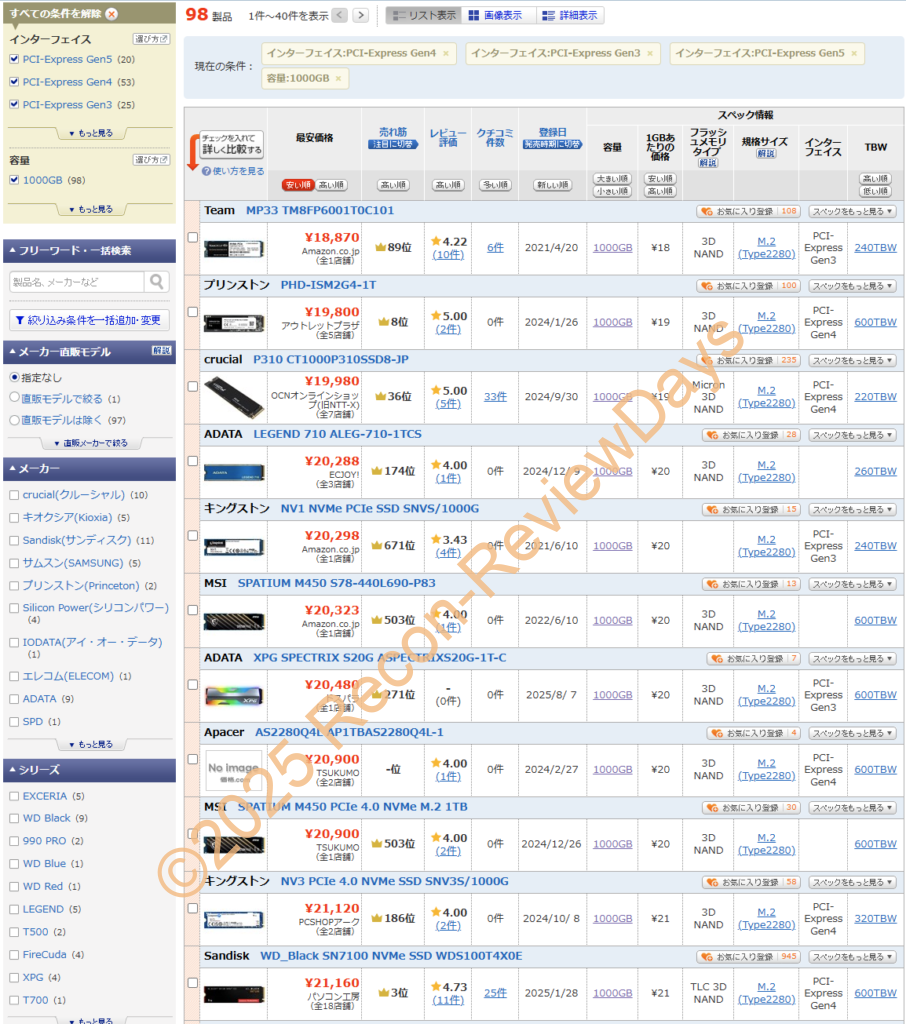Click the 絞り込み条件を一括追加・変更 button
The height and width of the screenshot is (1024, 906).
90,320
